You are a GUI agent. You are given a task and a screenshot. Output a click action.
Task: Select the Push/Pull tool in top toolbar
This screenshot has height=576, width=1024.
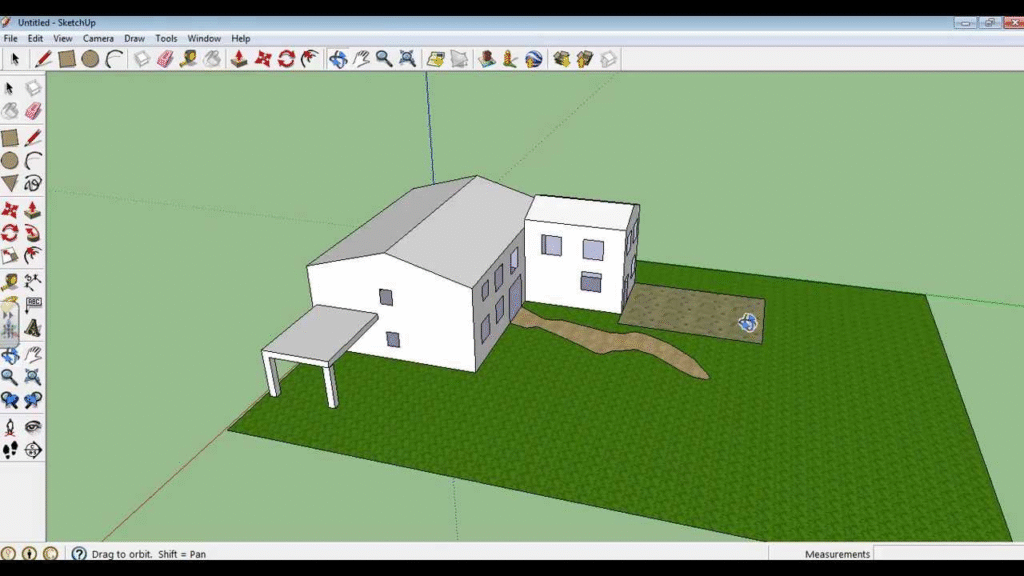click(x=239, y=59)
